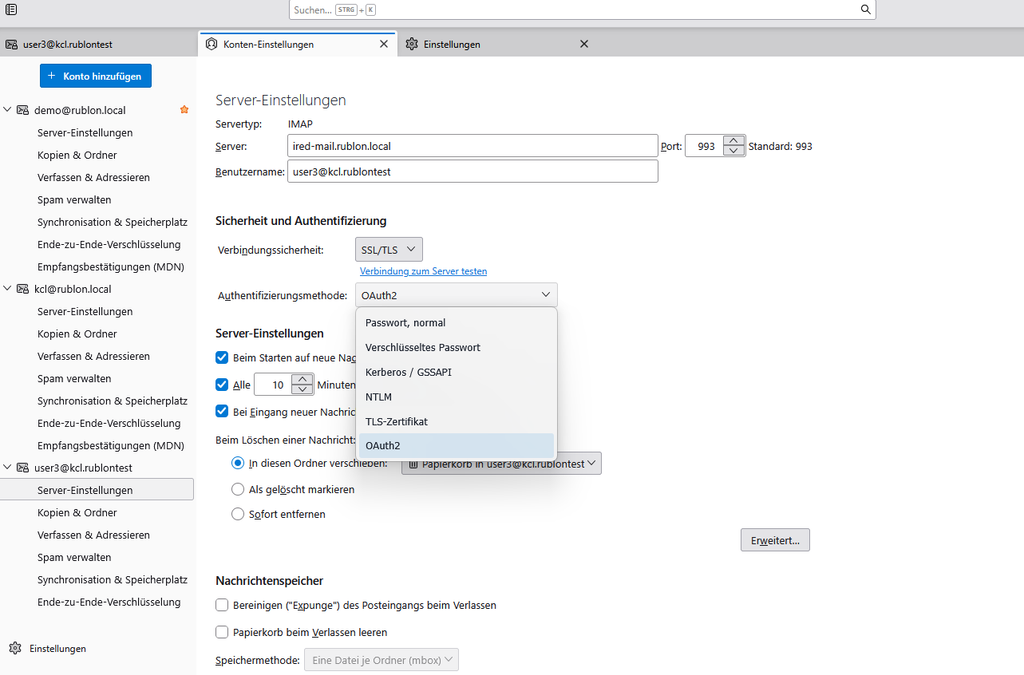Toggle Bei Eingang neuer Nachrichten checkbox

222,411
